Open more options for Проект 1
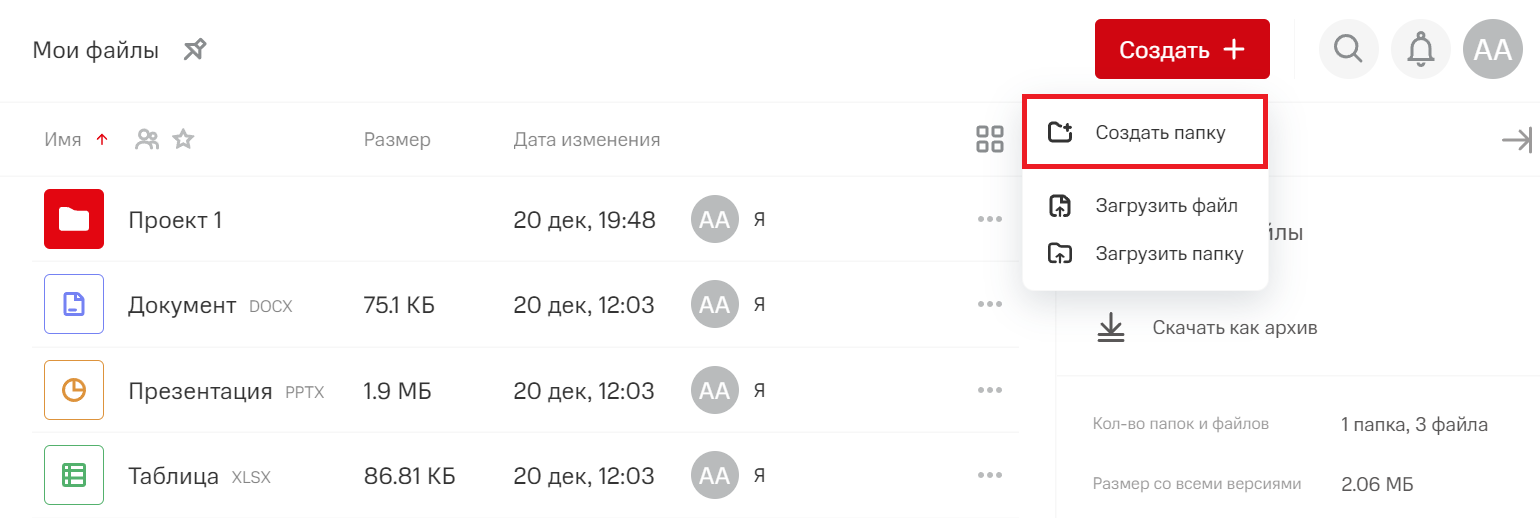 pos(990,219)
